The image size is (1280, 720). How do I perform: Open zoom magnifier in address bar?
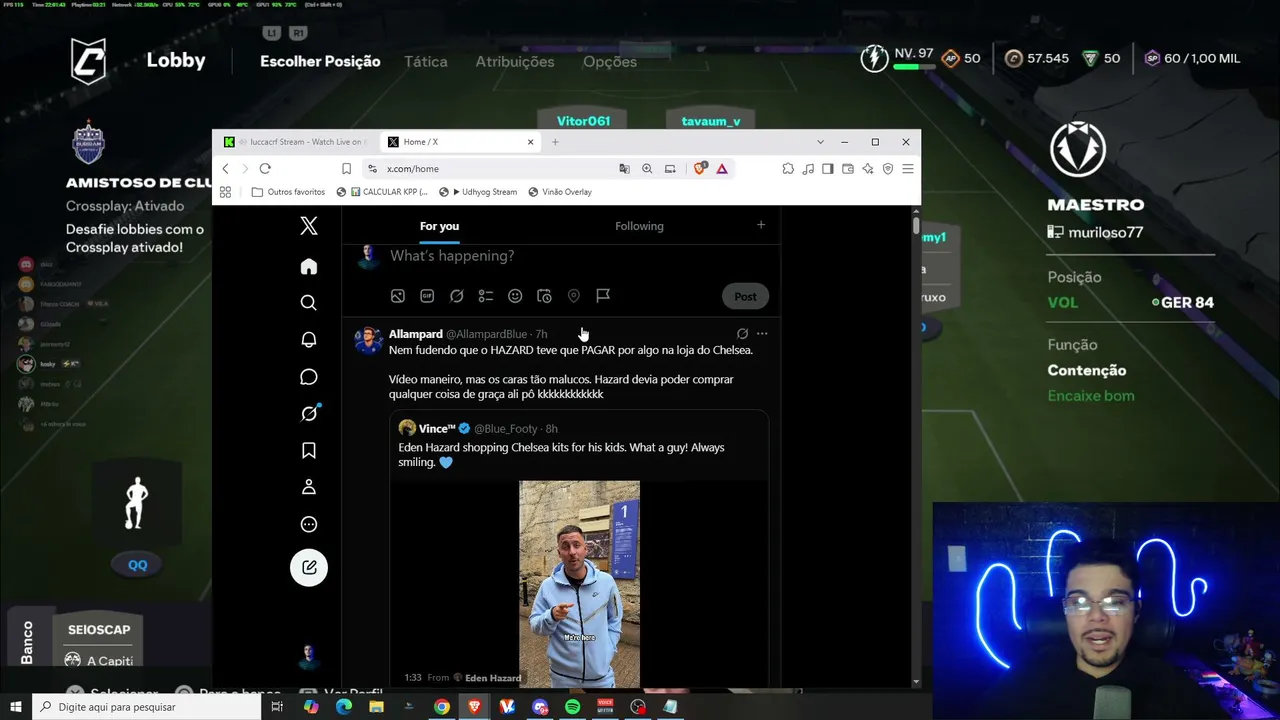point(647,169)
